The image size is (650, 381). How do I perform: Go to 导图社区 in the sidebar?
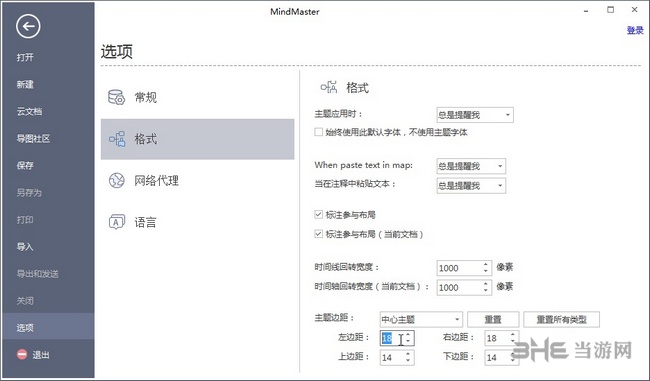pos(33,138)
